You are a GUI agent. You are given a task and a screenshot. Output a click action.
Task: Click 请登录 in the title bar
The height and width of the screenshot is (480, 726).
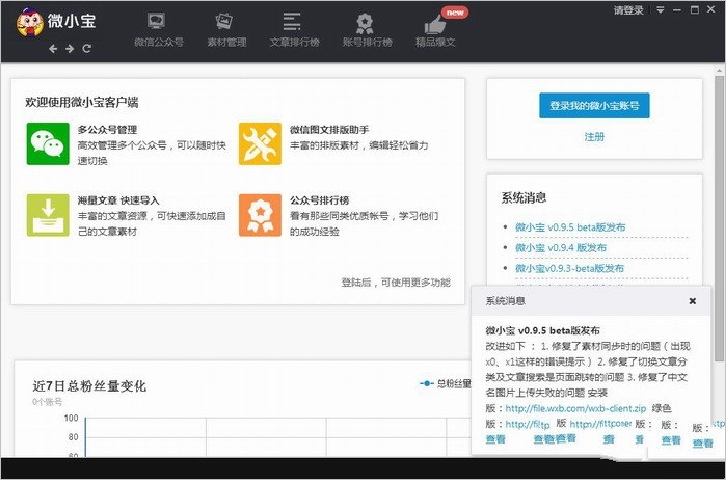[x=628, y=10]
